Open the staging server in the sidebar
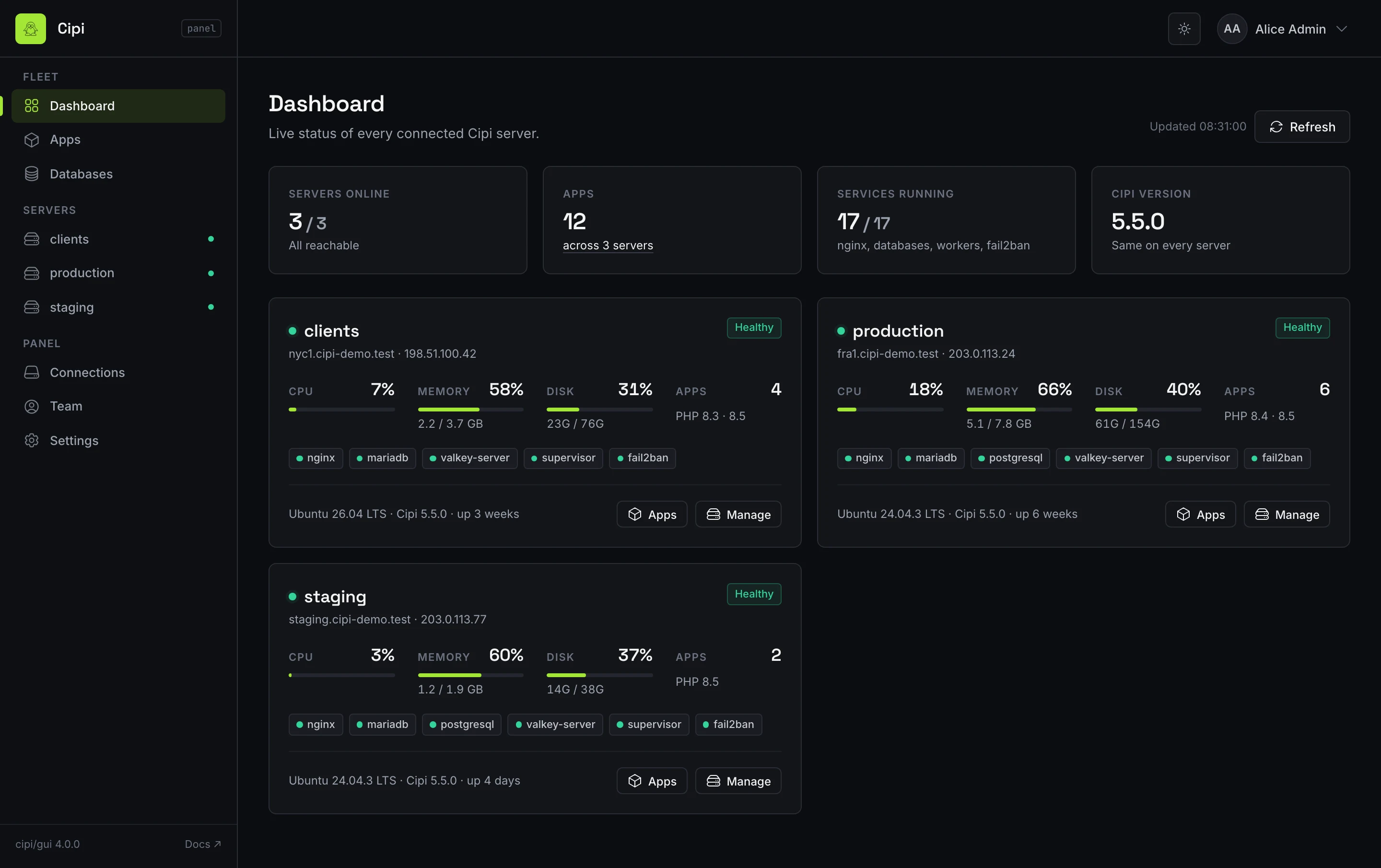The image size is (1381, 868). coord(118,307)
